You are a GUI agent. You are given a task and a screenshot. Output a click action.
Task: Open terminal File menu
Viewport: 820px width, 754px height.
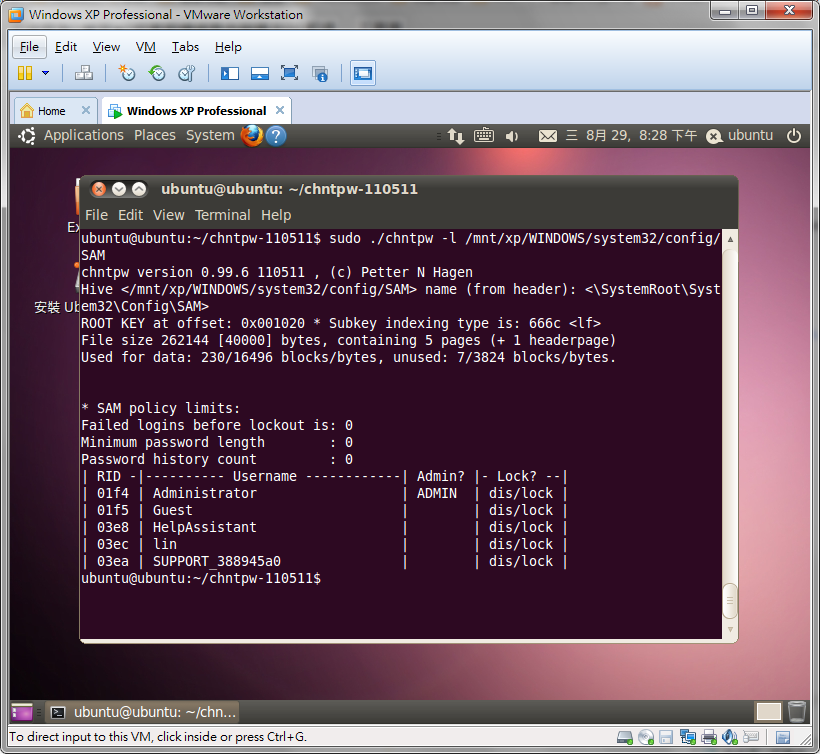click(96, 215)
